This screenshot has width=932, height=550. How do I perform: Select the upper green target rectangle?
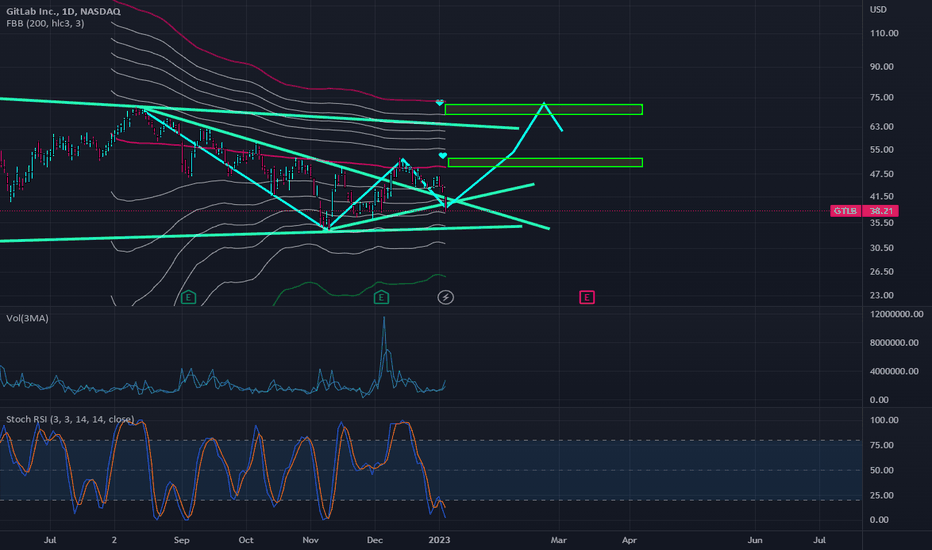pyautogui.click(x=544, y=109)
